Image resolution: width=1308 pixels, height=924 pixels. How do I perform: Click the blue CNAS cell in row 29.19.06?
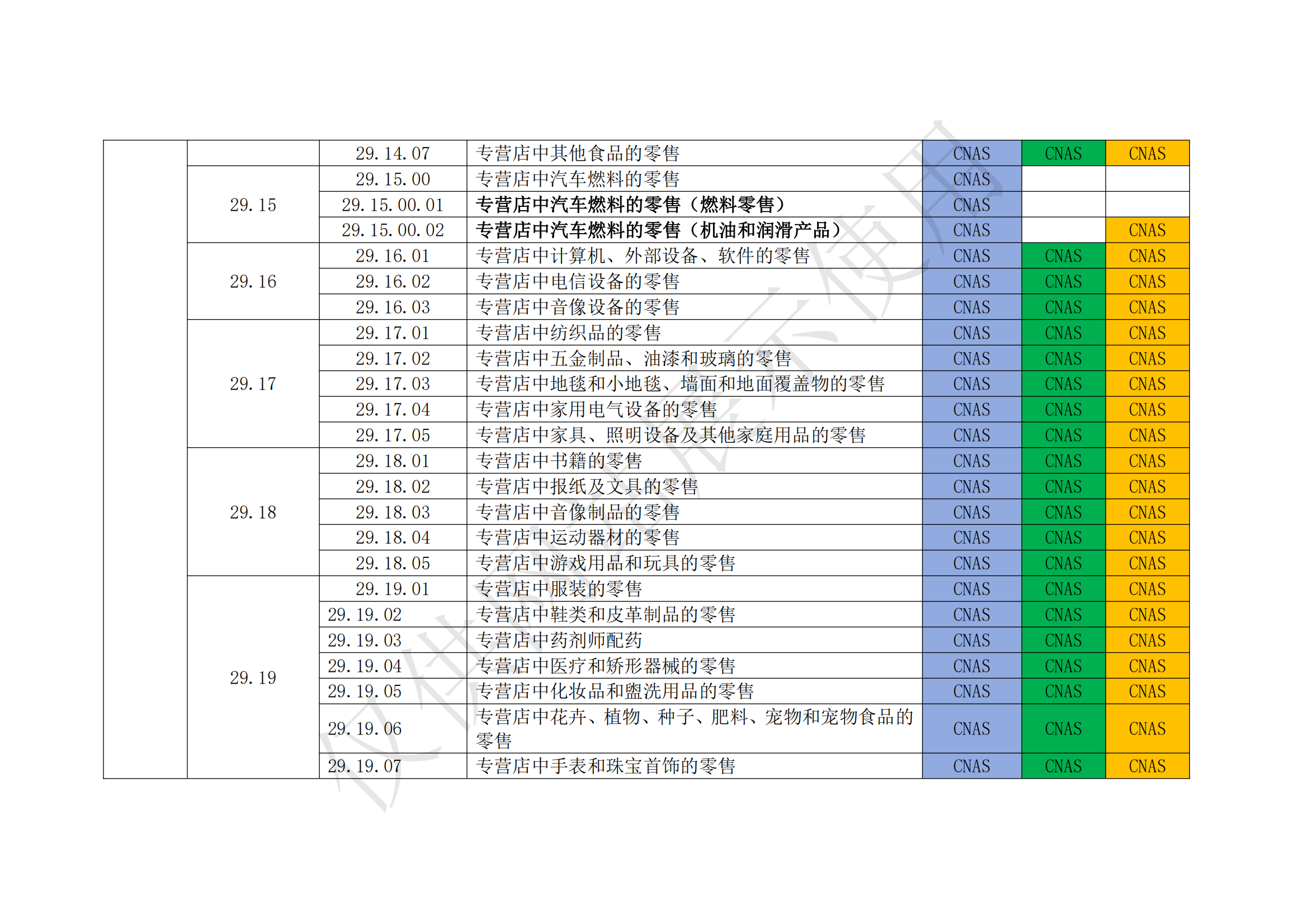pos(972,729)
